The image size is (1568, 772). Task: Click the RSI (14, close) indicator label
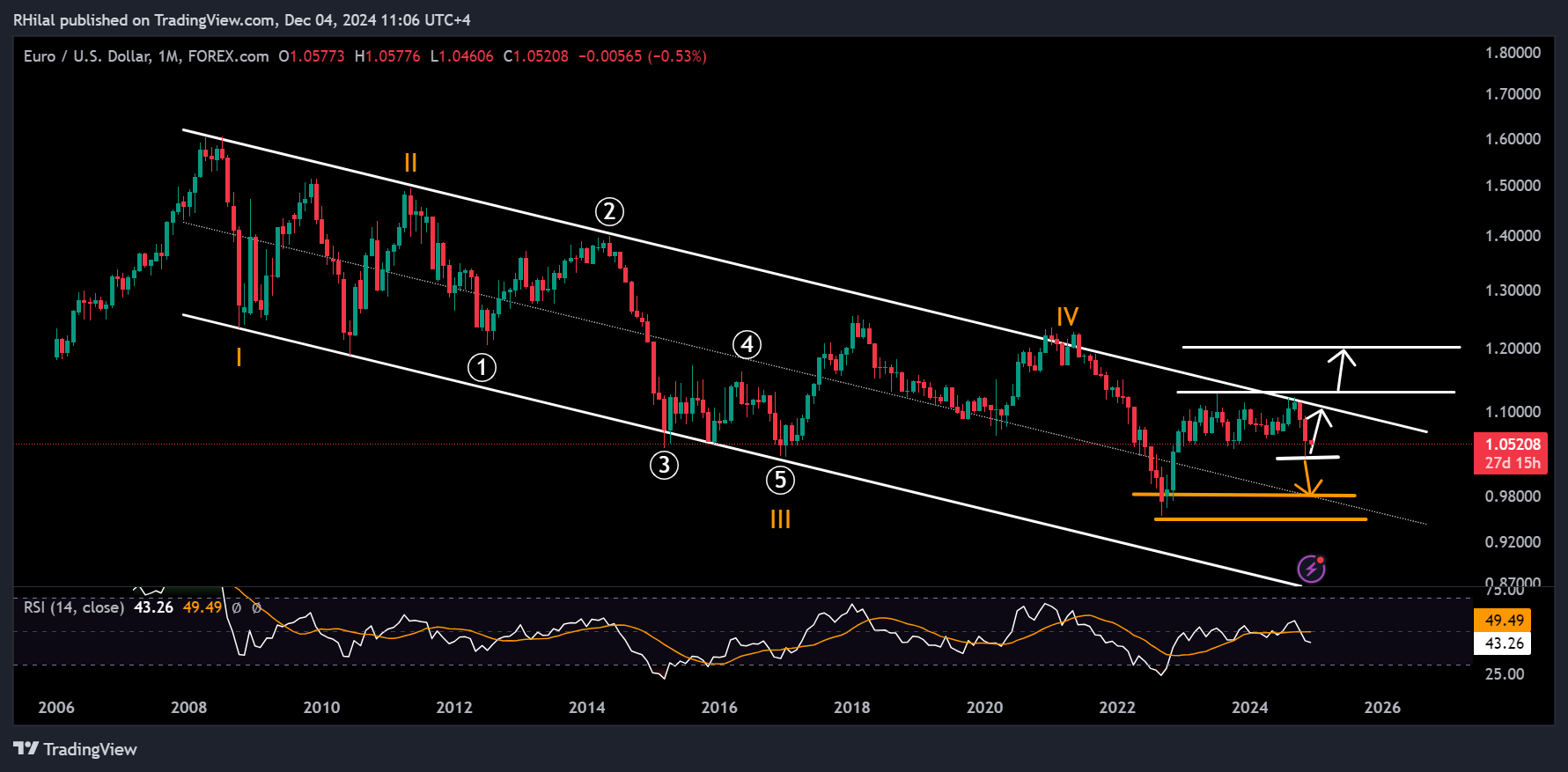point(74,607)
